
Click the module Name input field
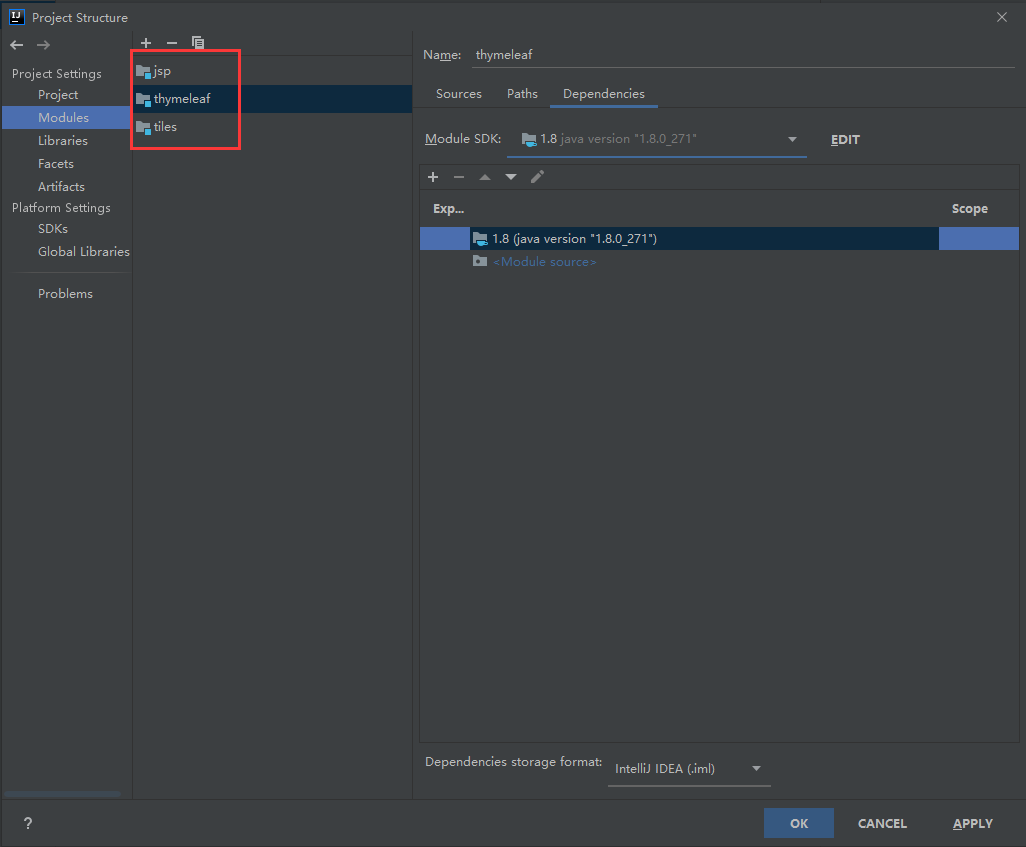pyautogui.click(x=743, y=55)
